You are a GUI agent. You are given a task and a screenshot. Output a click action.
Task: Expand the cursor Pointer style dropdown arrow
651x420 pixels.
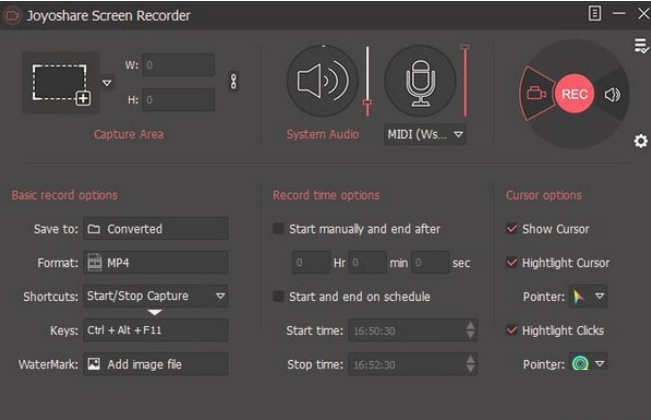[x=599, y=296]
